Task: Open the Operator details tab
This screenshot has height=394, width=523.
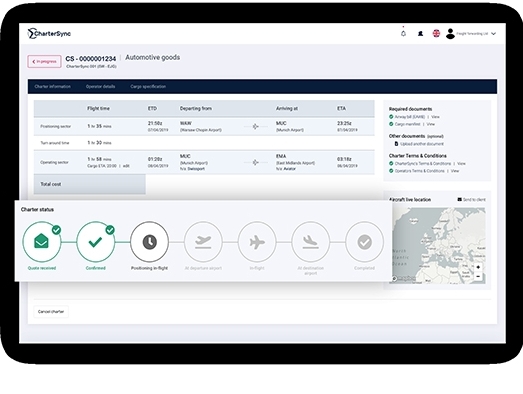Action: coord(100,86)
